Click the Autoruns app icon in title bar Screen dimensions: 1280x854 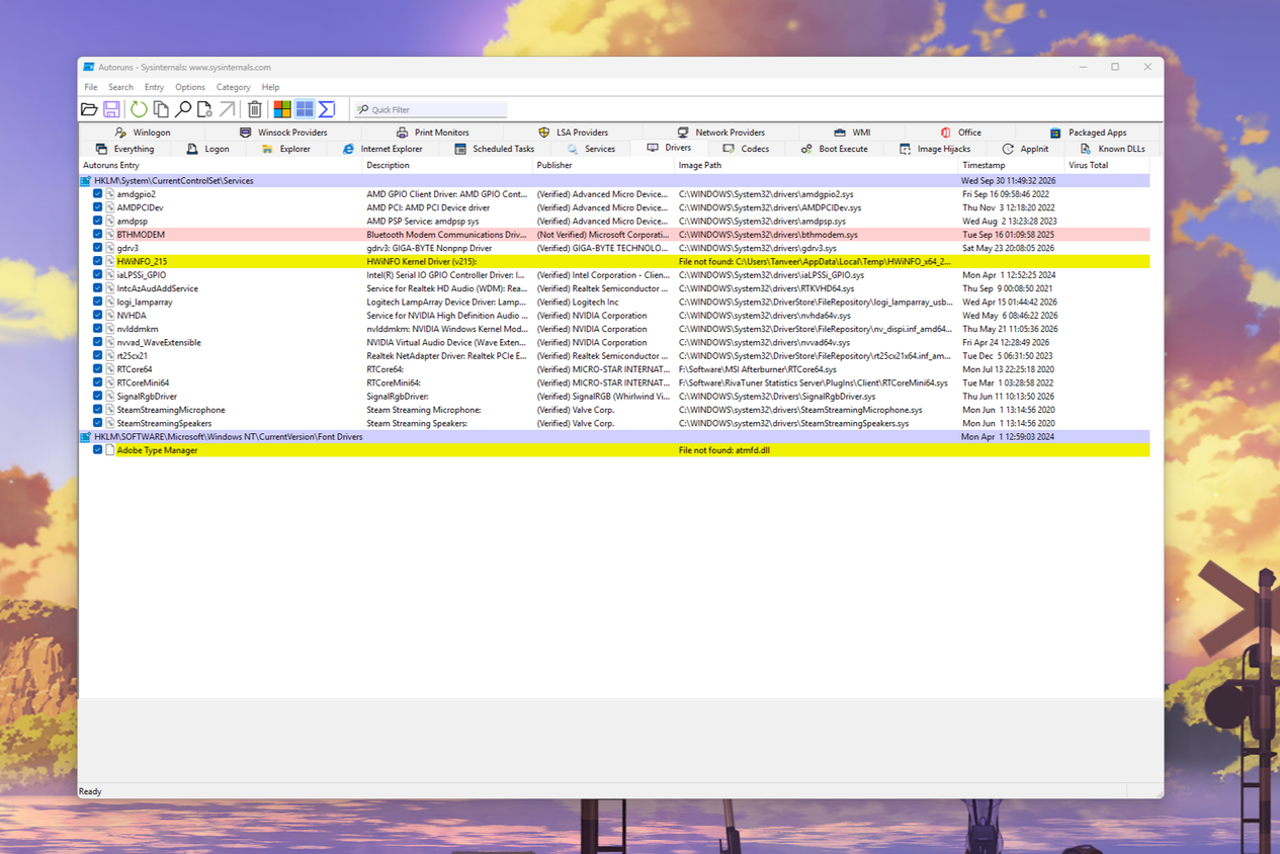pyautogui.click(x=89, y=67)
